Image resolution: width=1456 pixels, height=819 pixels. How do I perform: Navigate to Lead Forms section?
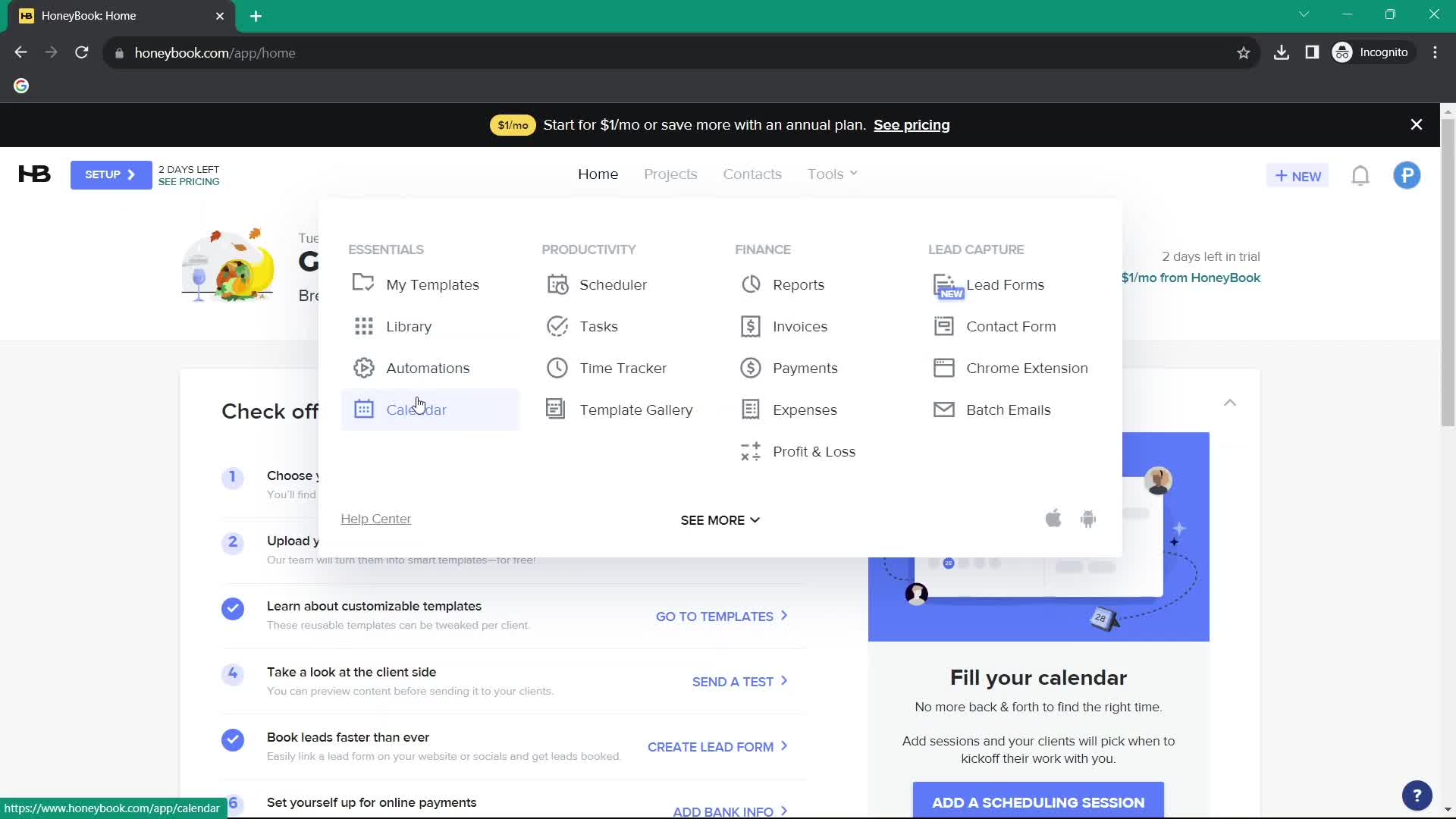coord(1005,284)
